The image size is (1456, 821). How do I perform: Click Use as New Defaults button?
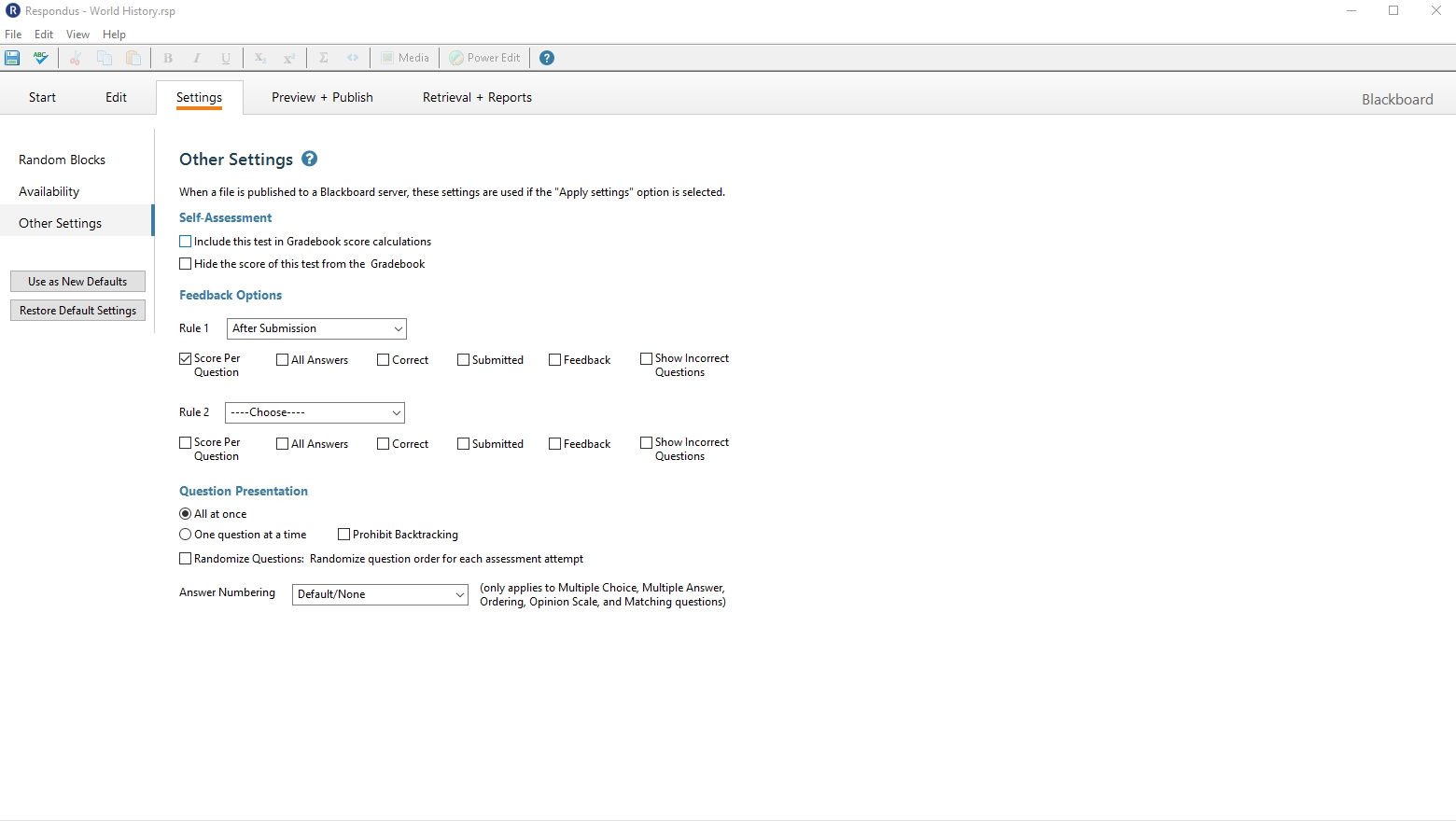(77, 282)
